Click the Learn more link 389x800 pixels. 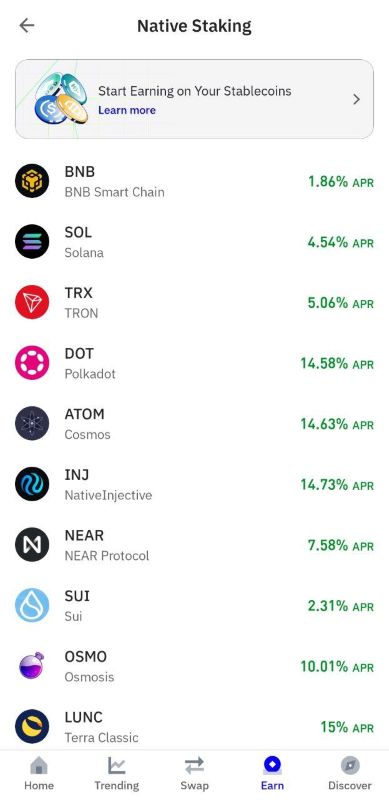[x=127, y=110]
